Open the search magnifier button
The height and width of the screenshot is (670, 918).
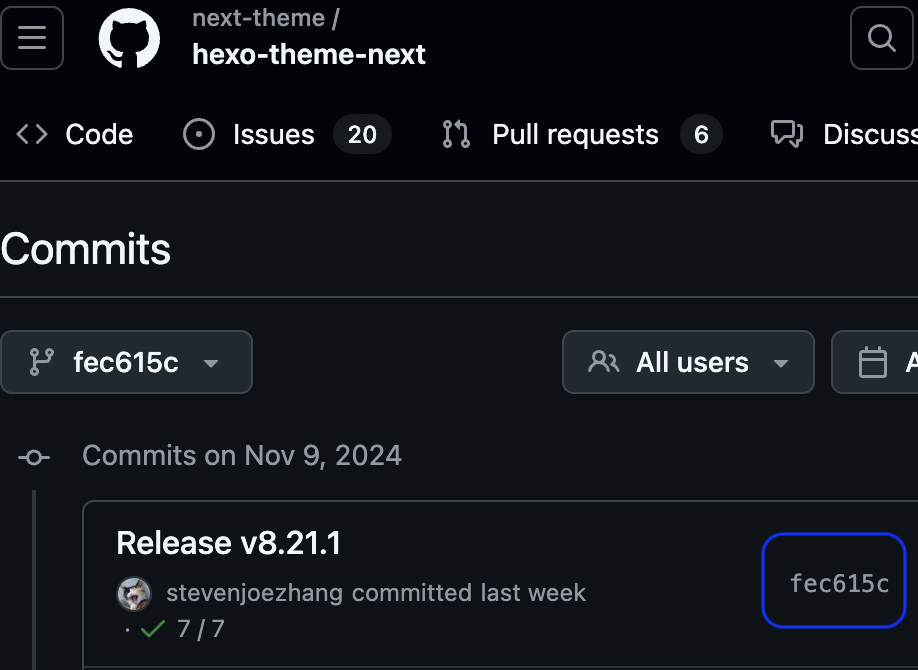pyautogui.click(x=882, y=38)
